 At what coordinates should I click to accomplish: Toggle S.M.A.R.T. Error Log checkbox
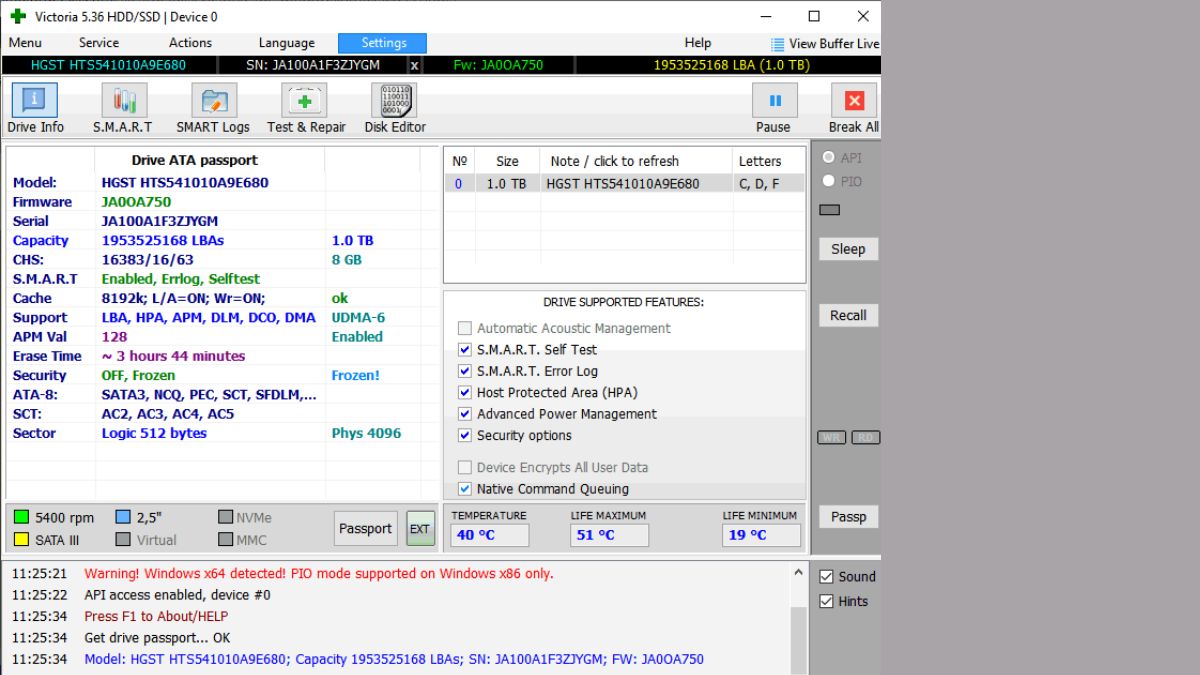[x=464, y=371]
